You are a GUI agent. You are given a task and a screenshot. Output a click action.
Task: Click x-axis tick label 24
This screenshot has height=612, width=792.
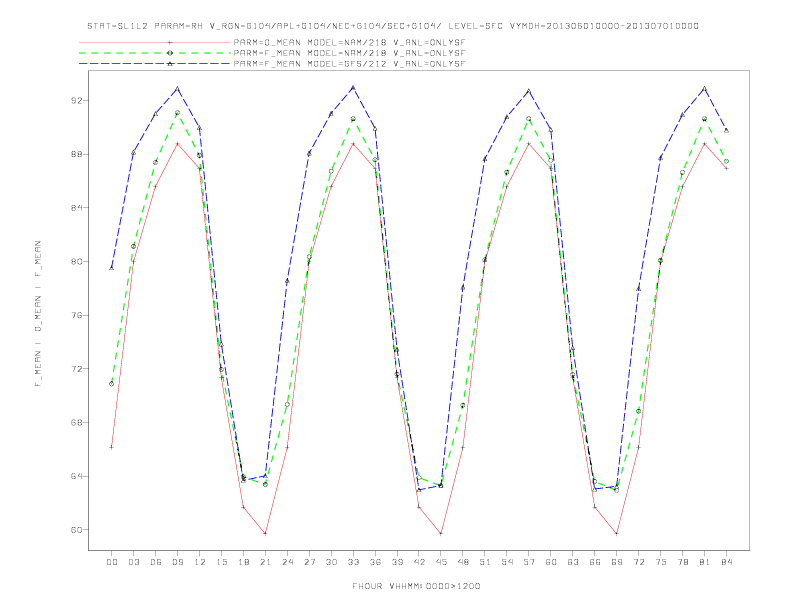[287, 562]
